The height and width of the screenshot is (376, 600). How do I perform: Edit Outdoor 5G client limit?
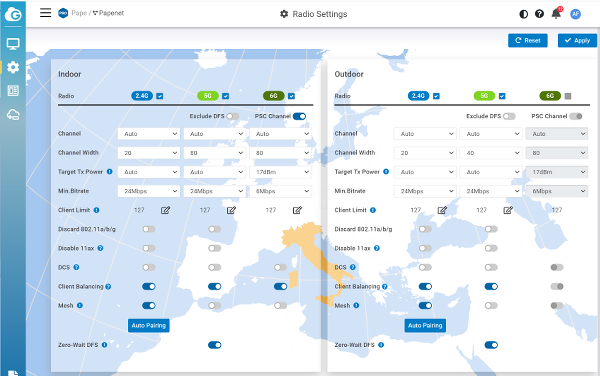(x=508, y=210)
